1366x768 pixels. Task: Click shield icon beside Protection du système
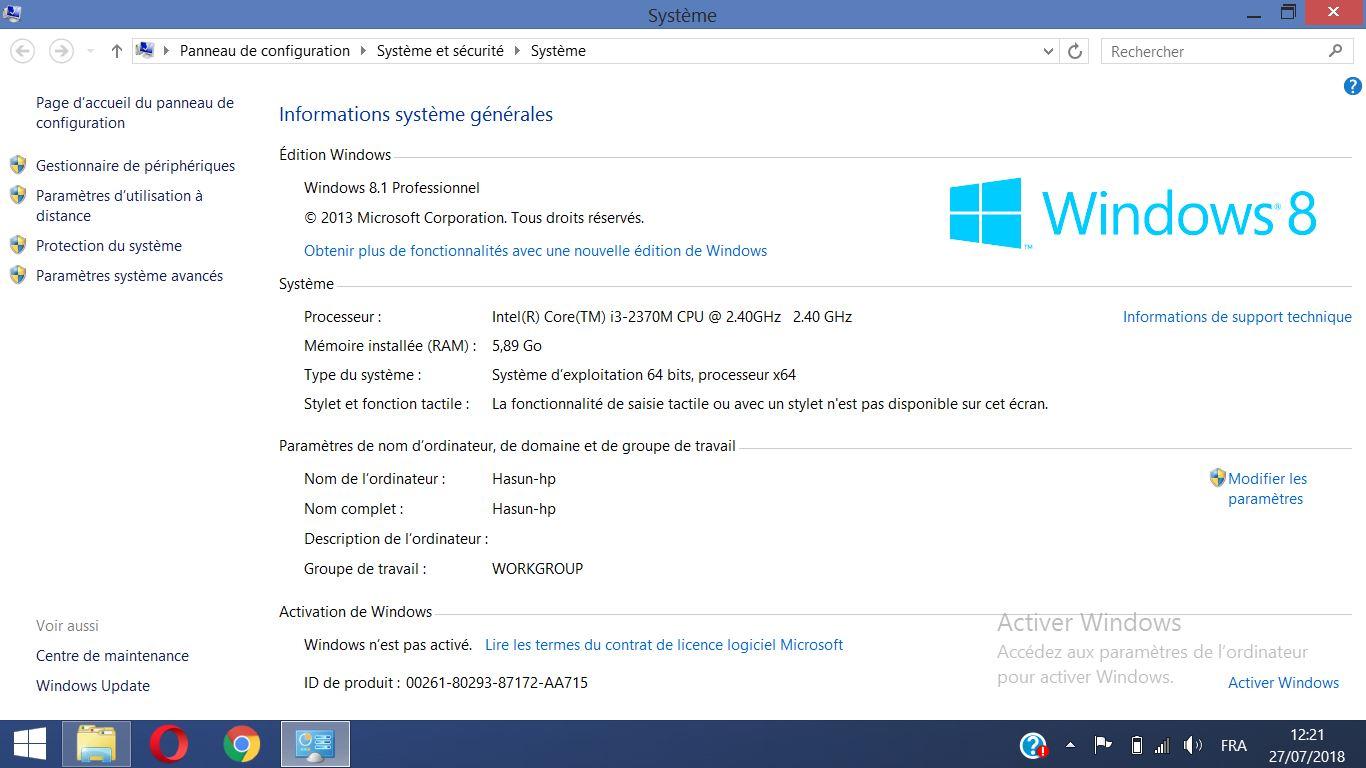click(17, 244)
